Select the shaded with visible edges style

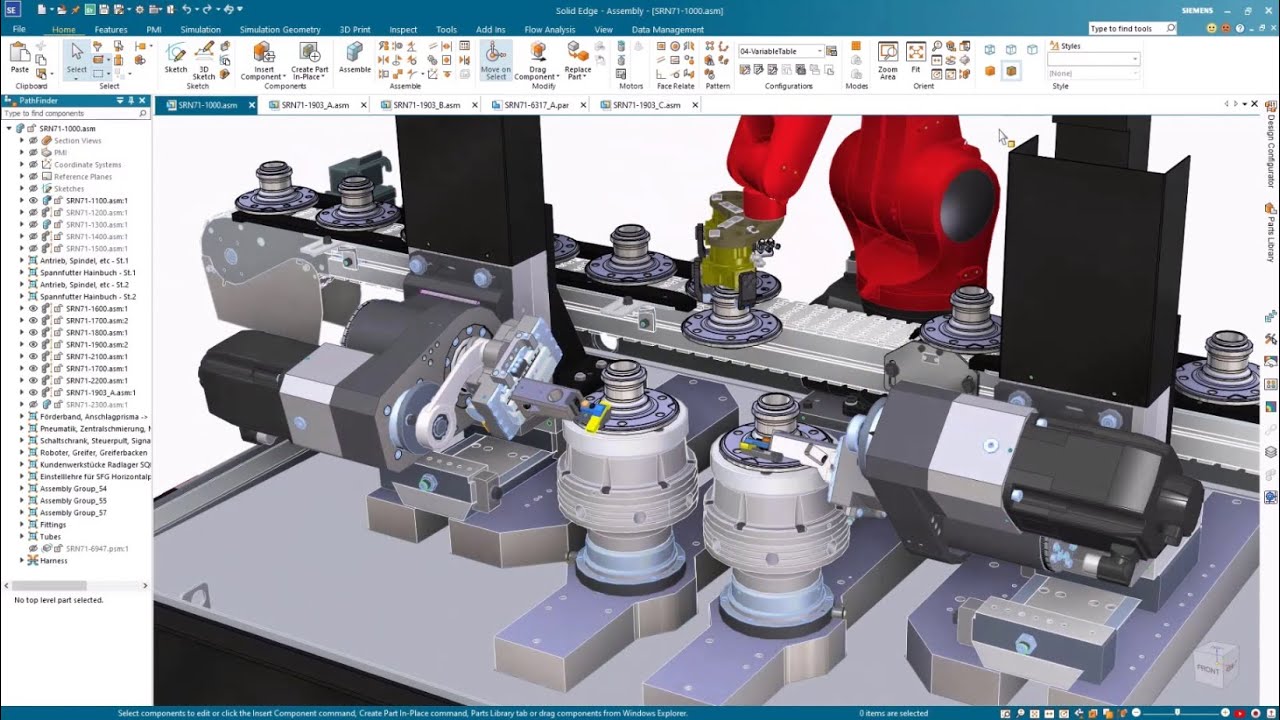point(1011,71)
